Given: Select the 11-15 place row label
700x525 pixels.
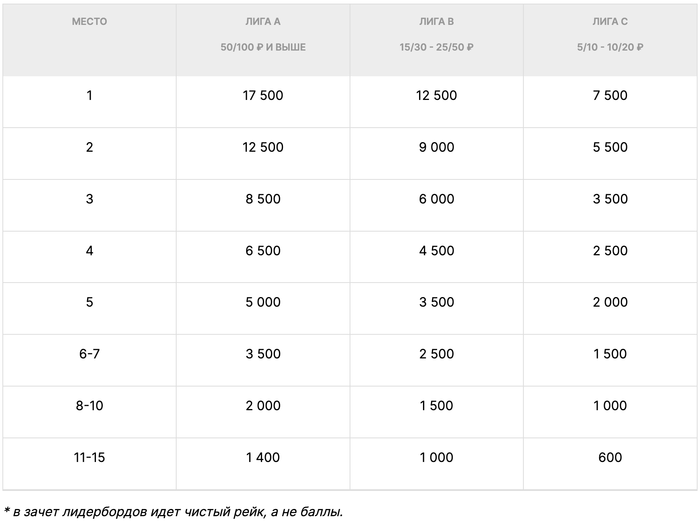Looking at the screenshot, I should tap(89, 457).
